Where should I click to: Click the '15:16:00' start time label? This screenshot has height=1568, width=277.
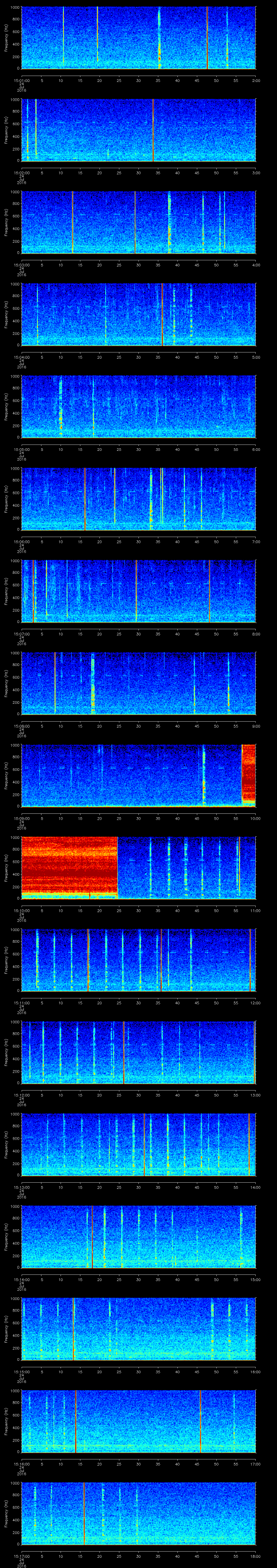(21, 1463)
